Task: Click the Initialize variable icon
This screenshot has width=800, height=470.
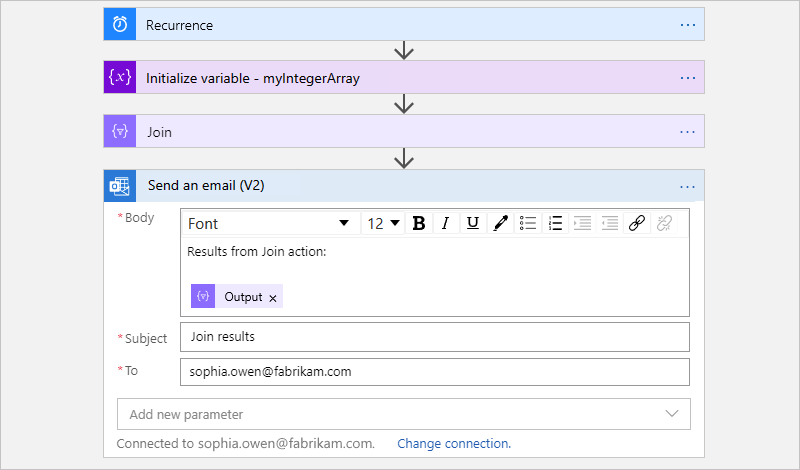Action: (x=120, y=78)
